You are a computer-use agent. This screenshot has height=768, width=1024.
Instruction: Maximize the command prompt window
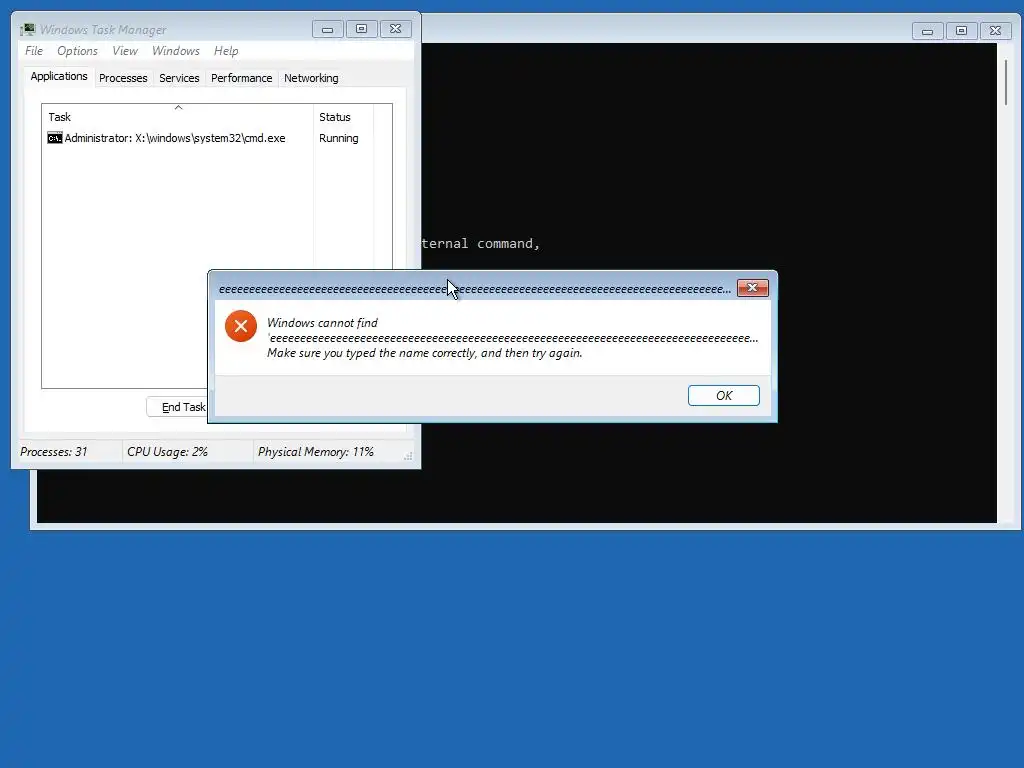click(961, 31)
